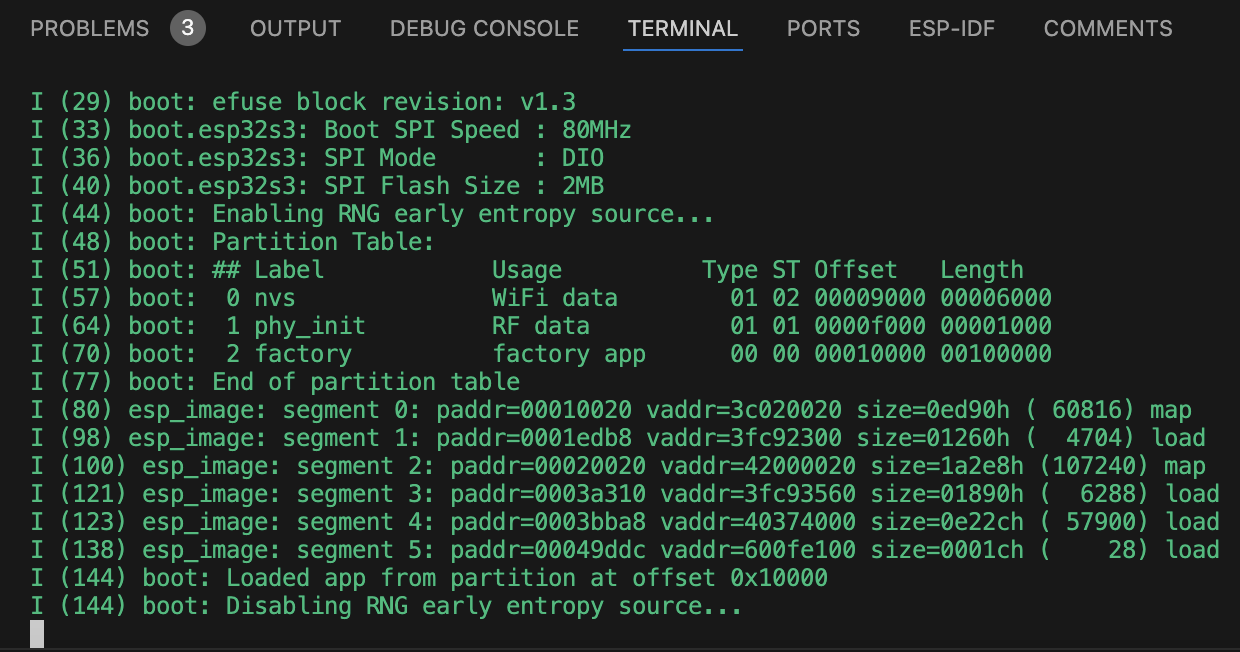
Task: Click the SPI Flash Size 2MB line
Action: point(317,186)
